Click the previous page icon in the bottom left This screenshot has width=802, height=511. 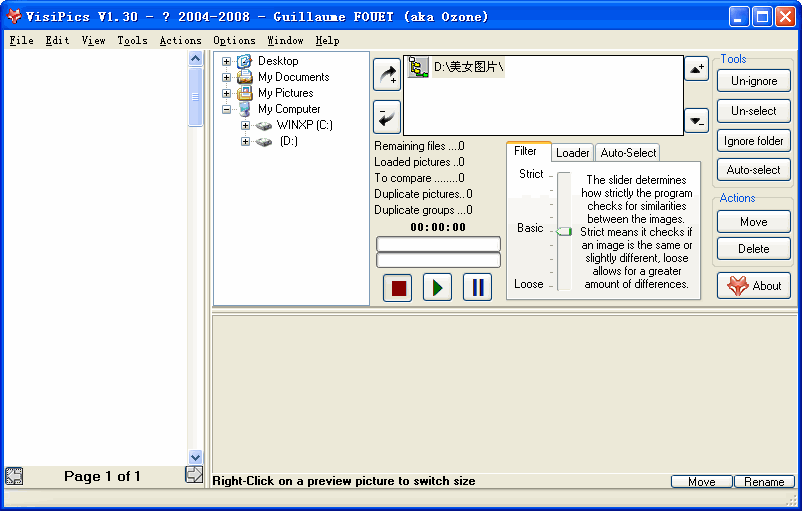(x=14, y=476)
